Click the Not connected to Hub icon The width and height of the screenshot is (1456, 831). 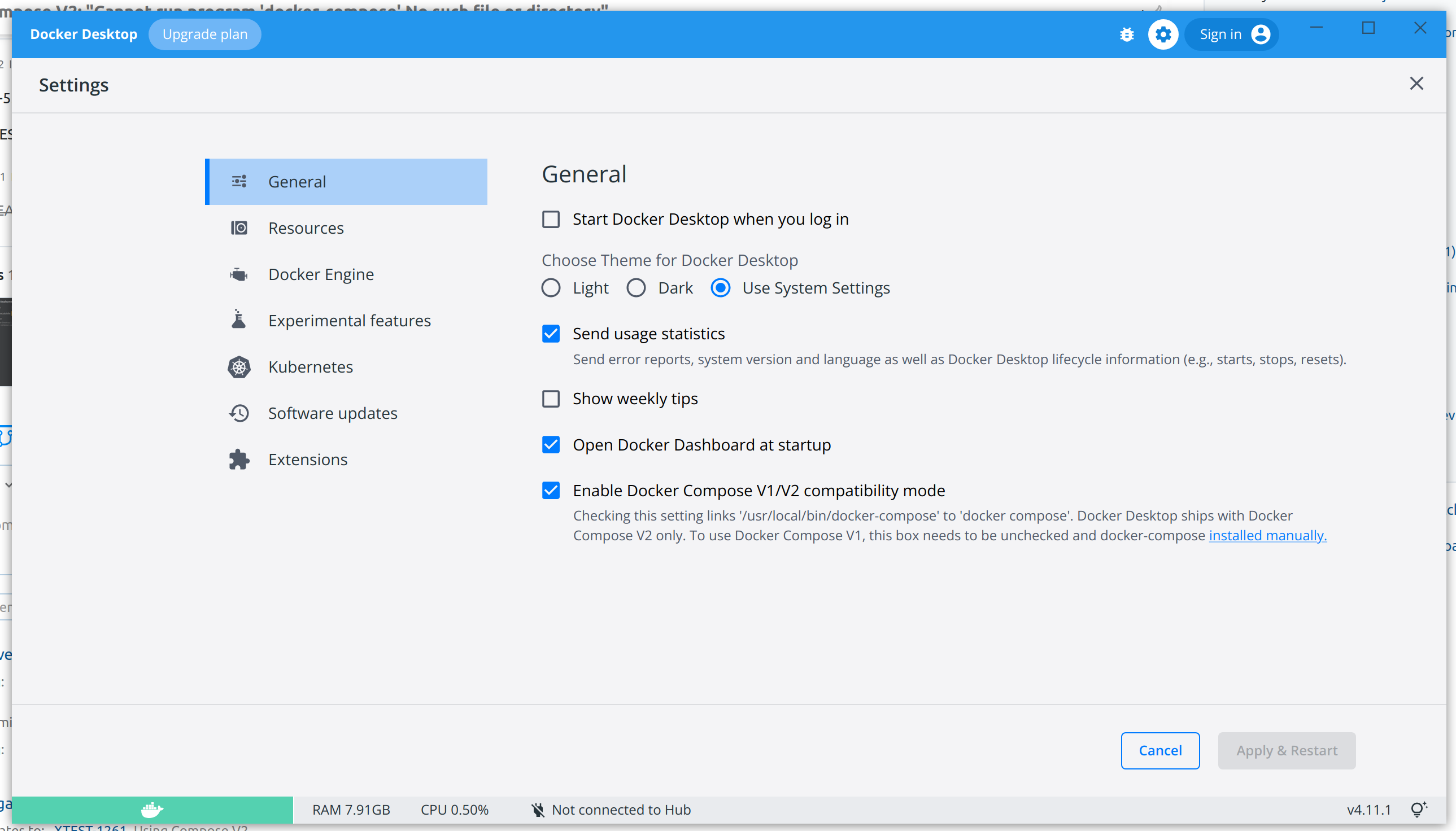(537, 810)
